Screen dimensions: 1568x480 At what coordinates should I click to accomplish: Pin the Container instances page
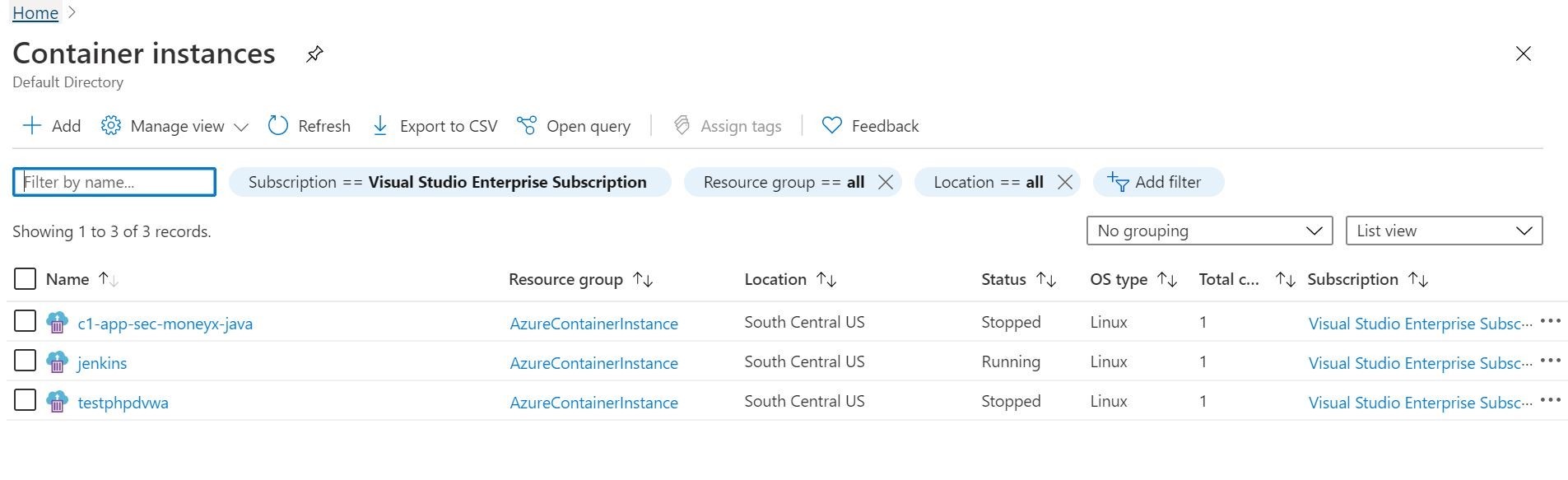(x=314, y=54)
